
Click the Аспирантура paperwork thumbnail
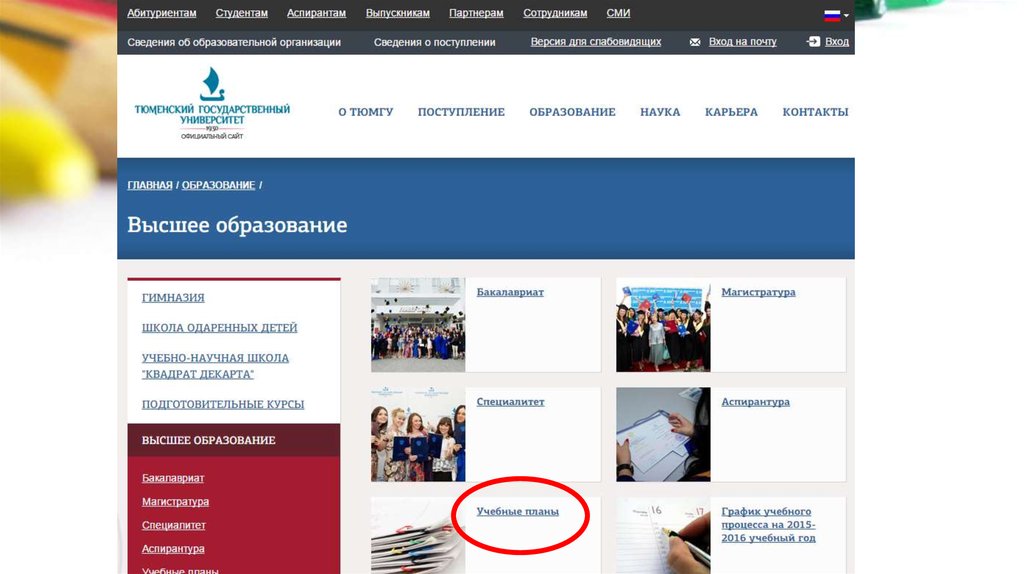click(663, 434)
